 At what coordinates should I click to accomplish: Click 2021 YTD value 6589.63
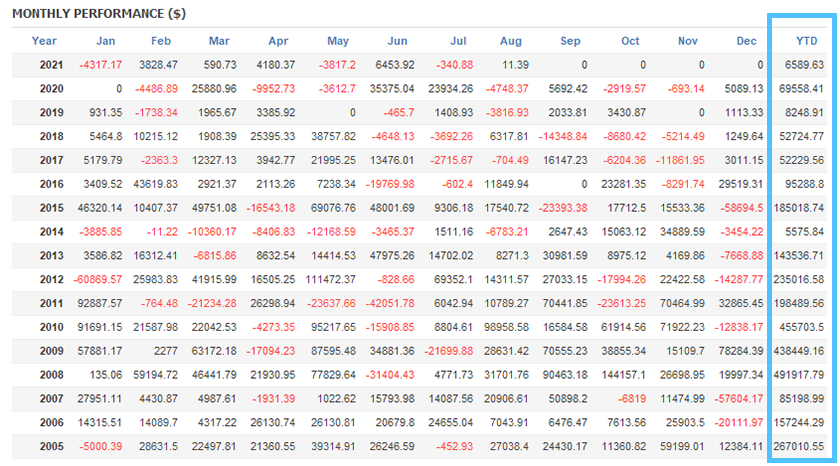click(x=805, y=65)
